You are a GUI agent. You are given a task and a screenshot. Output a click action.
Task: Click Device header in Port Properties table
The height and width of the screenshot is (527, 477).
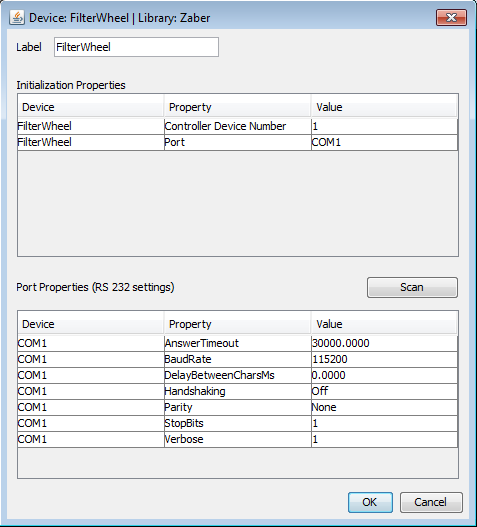[91, 324]
